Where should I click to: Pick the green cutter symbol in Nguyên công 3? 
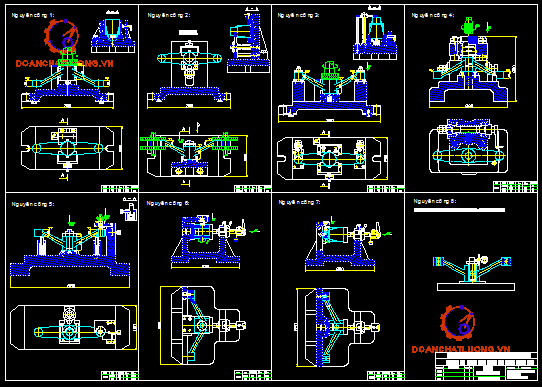331,71
